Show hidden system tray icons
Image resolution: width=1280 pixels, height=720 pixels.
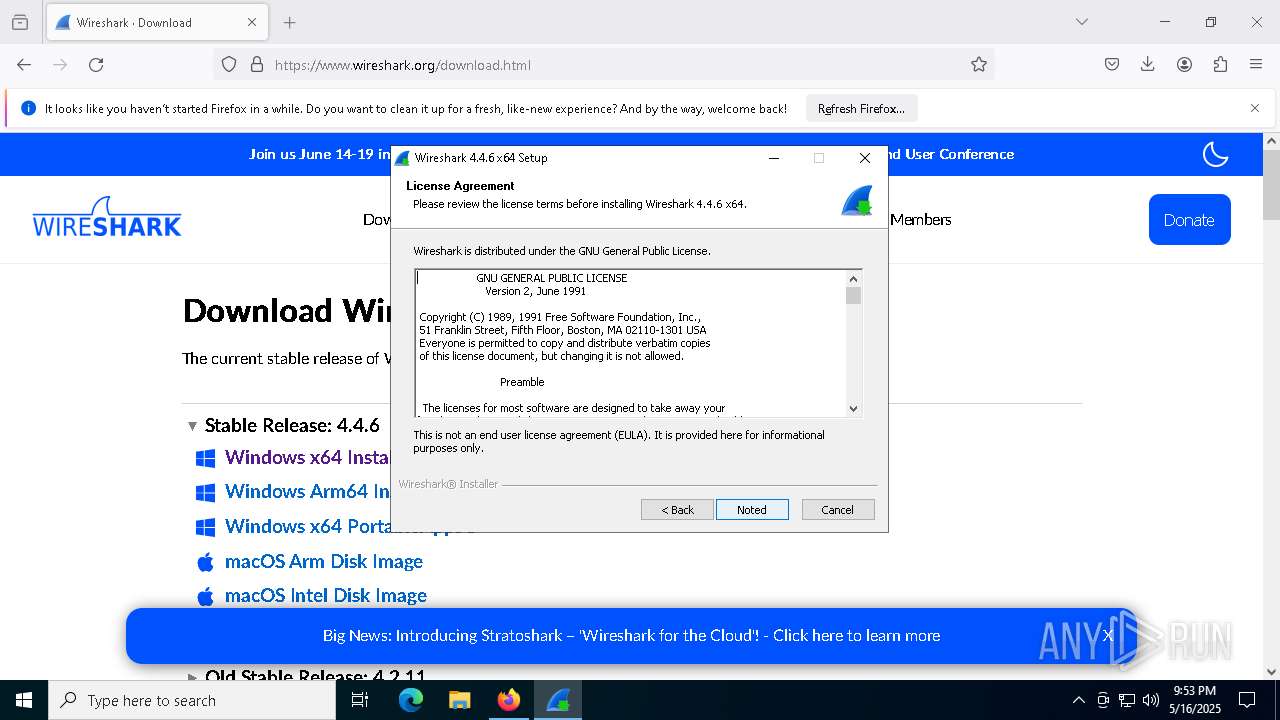1078,700
